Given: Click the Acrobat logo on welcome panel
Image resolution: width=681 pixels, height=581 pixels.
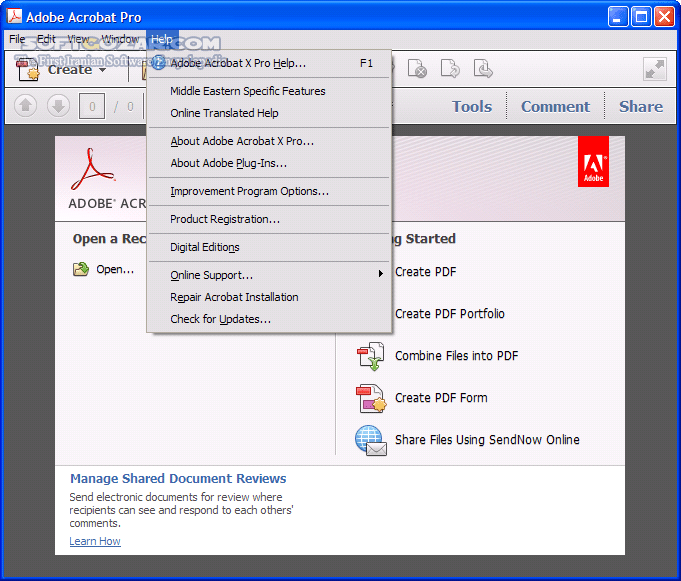Looking at the screenshot, I should pyautogui.click(x=92, y=170).
